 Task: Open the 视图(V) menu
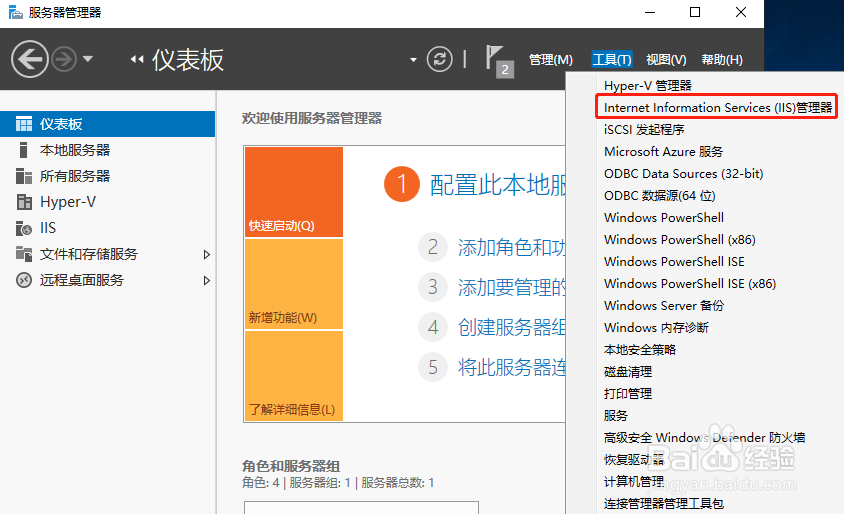point(666,60)
